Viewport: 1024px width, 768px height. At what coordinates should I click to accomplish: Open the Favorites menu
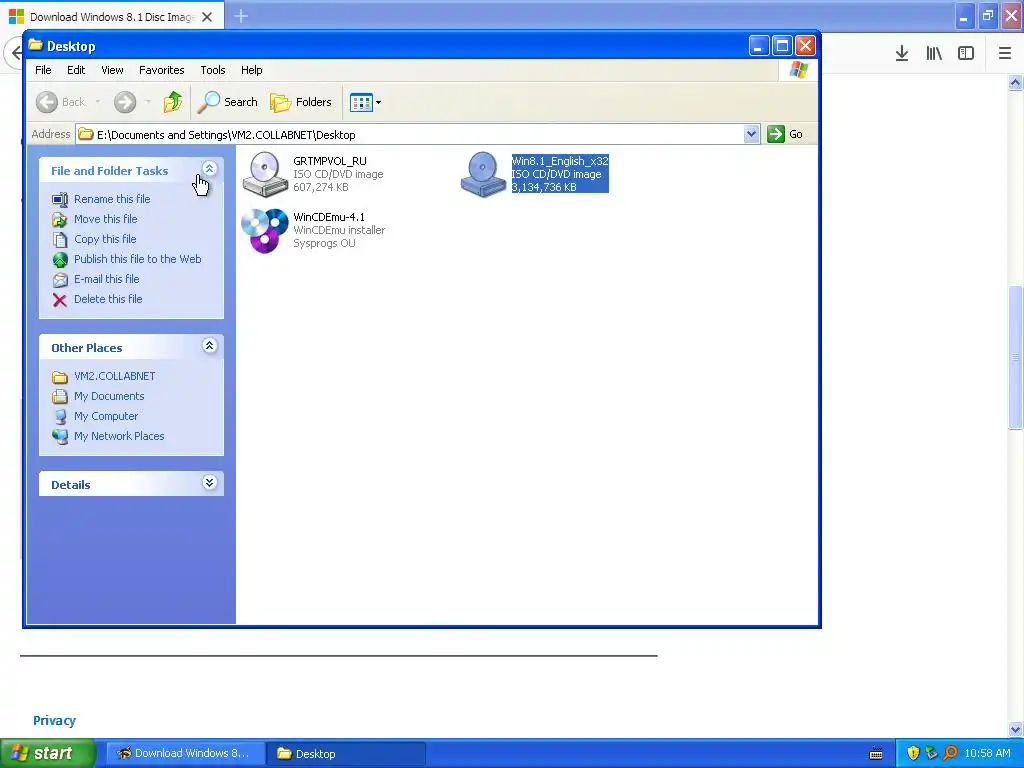(161, 70)
